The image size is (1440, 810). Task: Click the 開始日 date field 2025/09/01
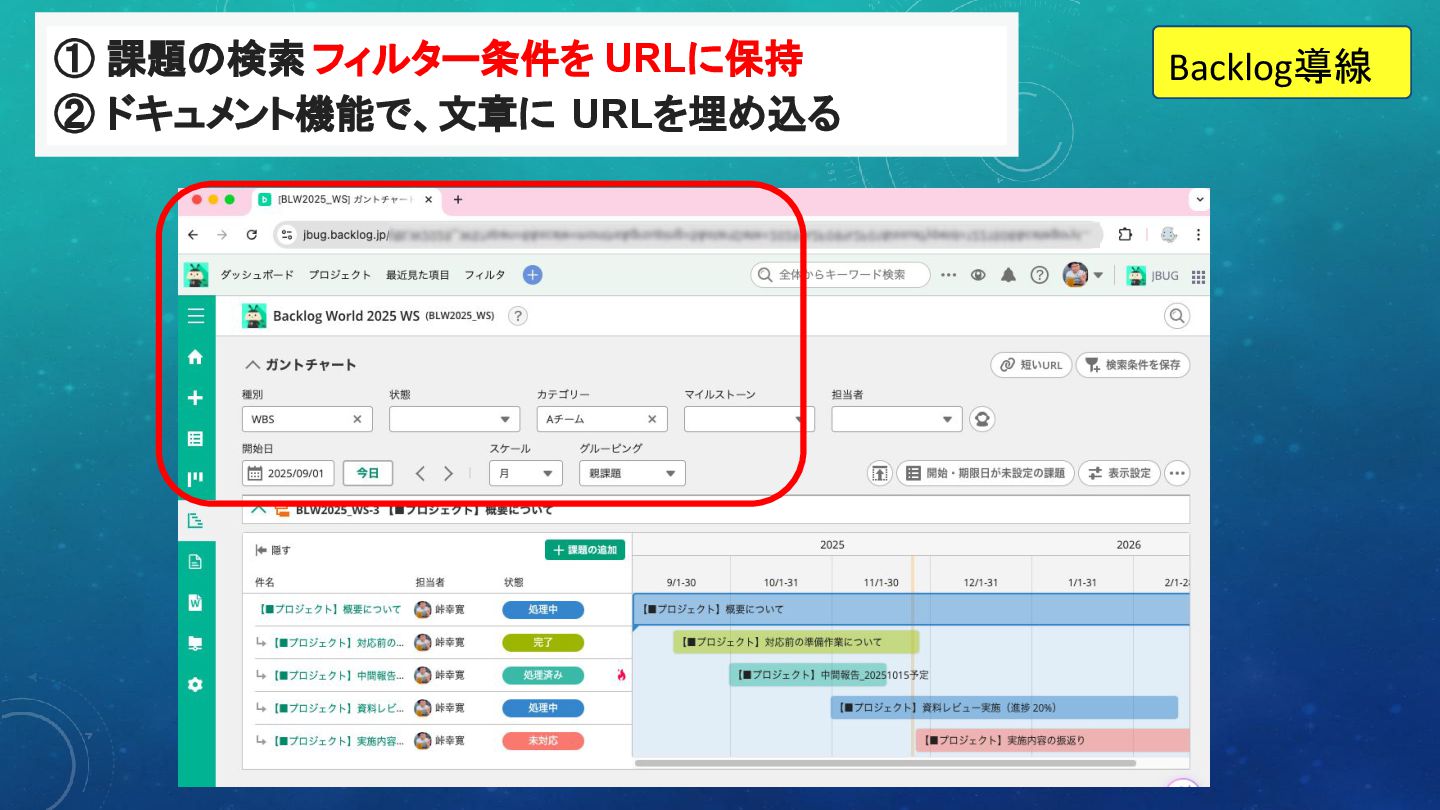pyautogui.click(x=289, y=473)
